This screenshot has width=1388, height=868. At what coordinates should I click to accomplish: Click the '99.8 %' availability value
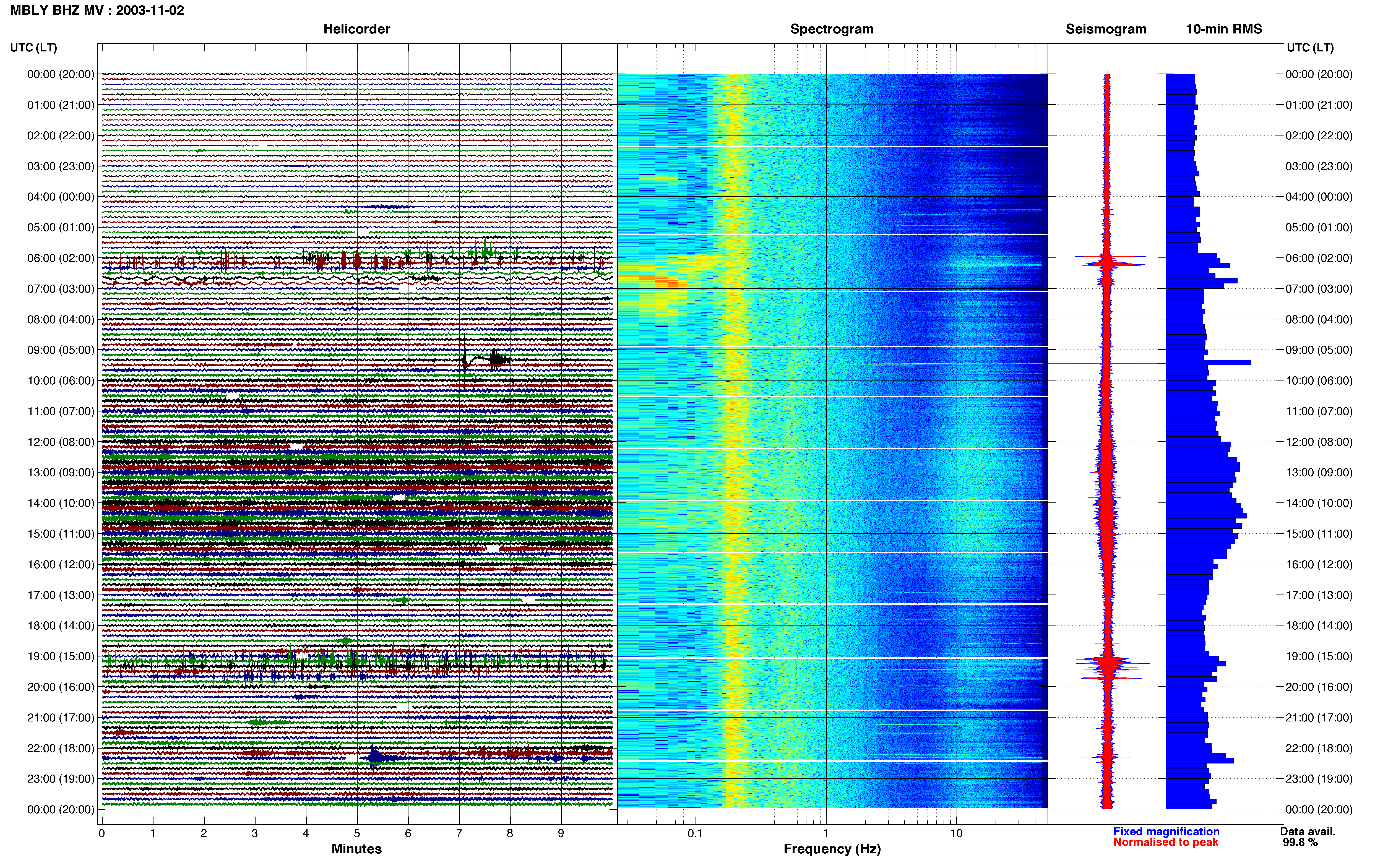pyautogui.click(x=1300, y=842)
